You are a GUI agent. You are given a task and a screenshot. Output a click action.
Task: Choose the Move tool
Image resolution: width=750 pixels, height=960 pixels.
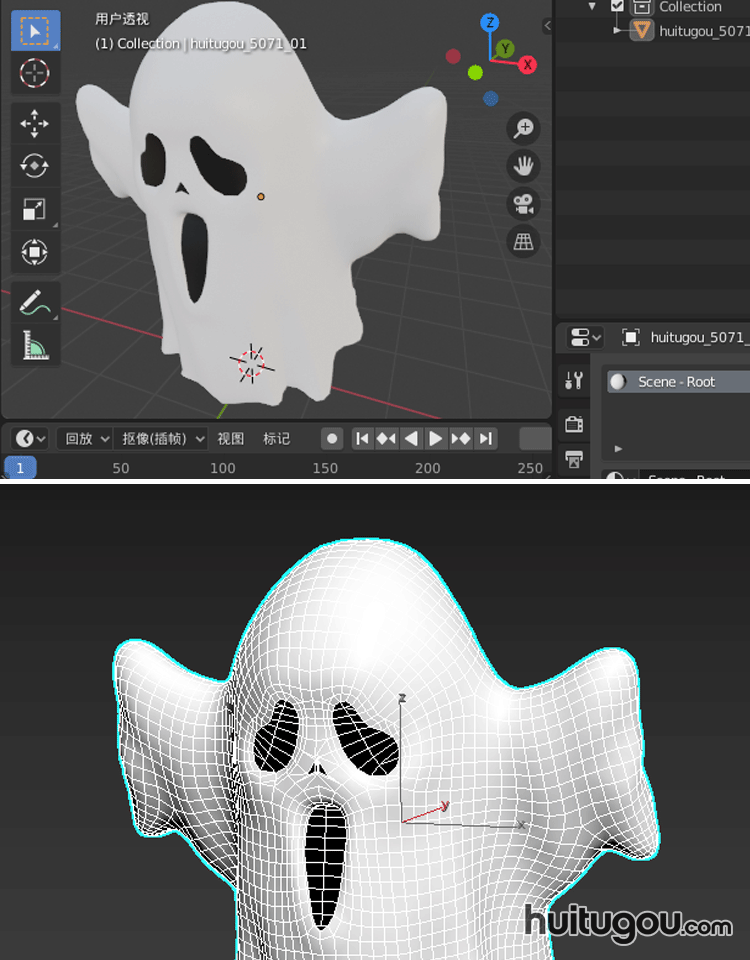35,124
